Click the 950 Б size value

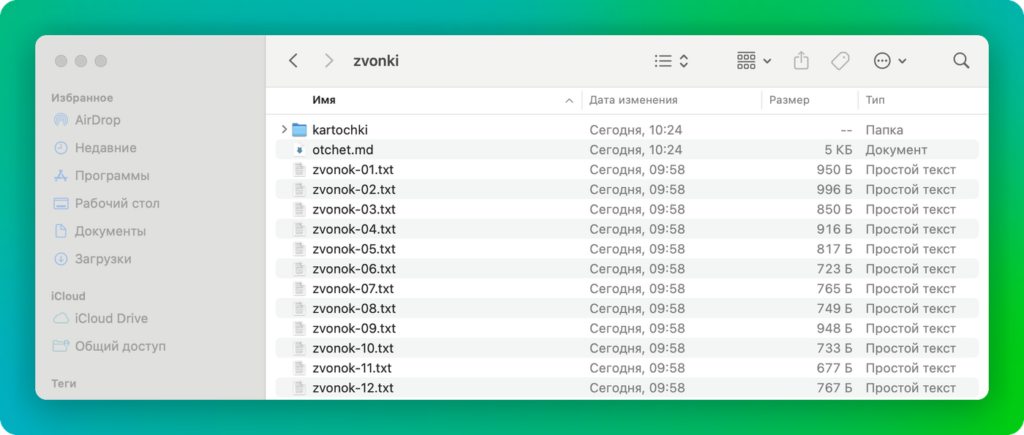[834, 170]
